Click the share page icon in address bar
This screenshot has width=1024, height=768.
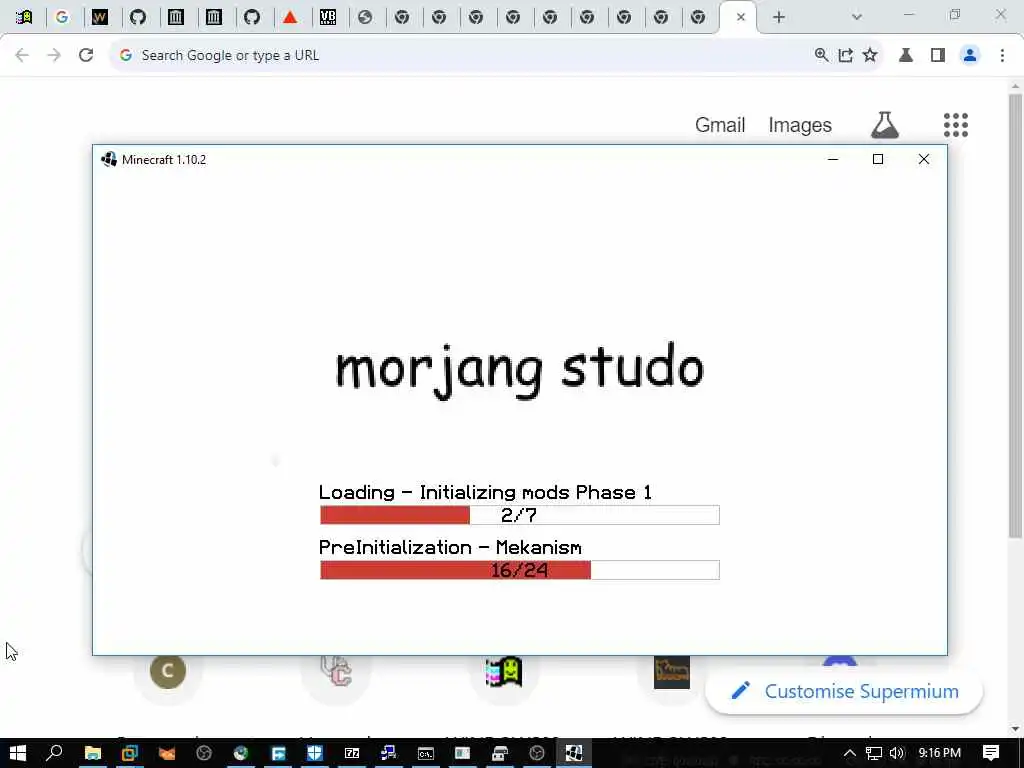click(846, 56)
